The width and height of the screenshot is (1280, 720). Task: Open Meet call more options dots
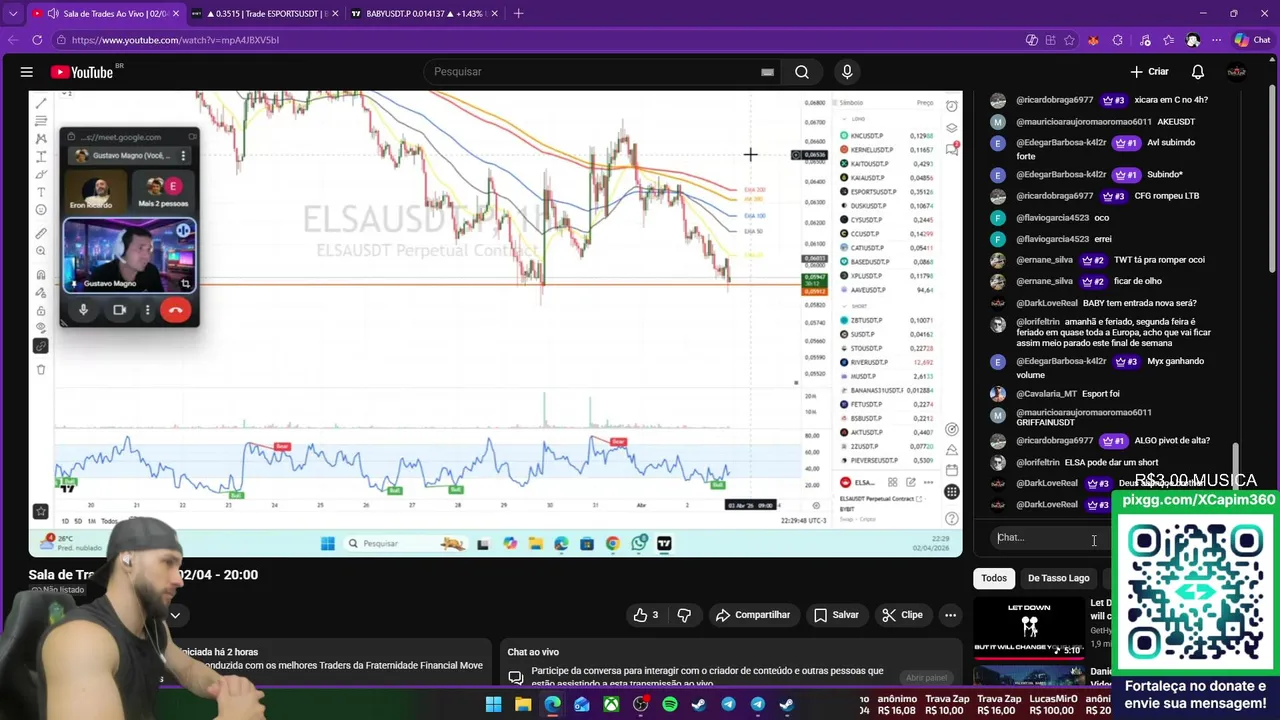[x=147, y=310]
